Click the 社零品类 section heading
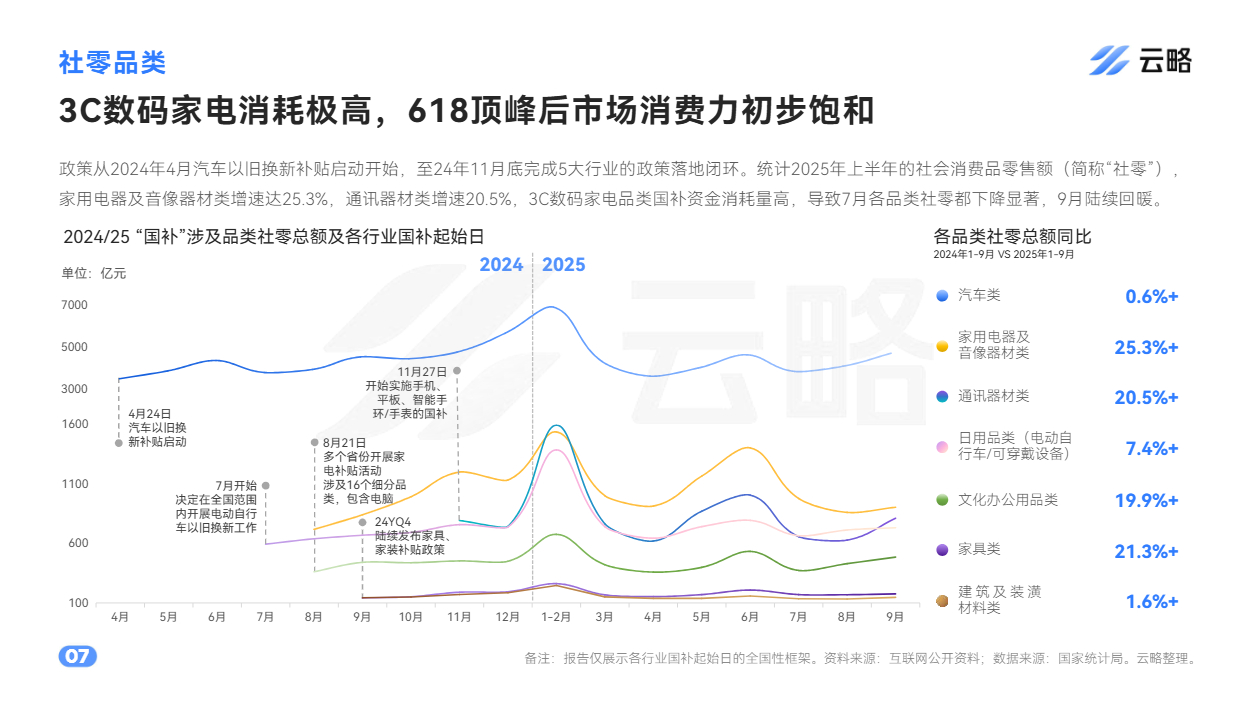1250x703 pixels. pyautogui.click(x=112, y=63)
